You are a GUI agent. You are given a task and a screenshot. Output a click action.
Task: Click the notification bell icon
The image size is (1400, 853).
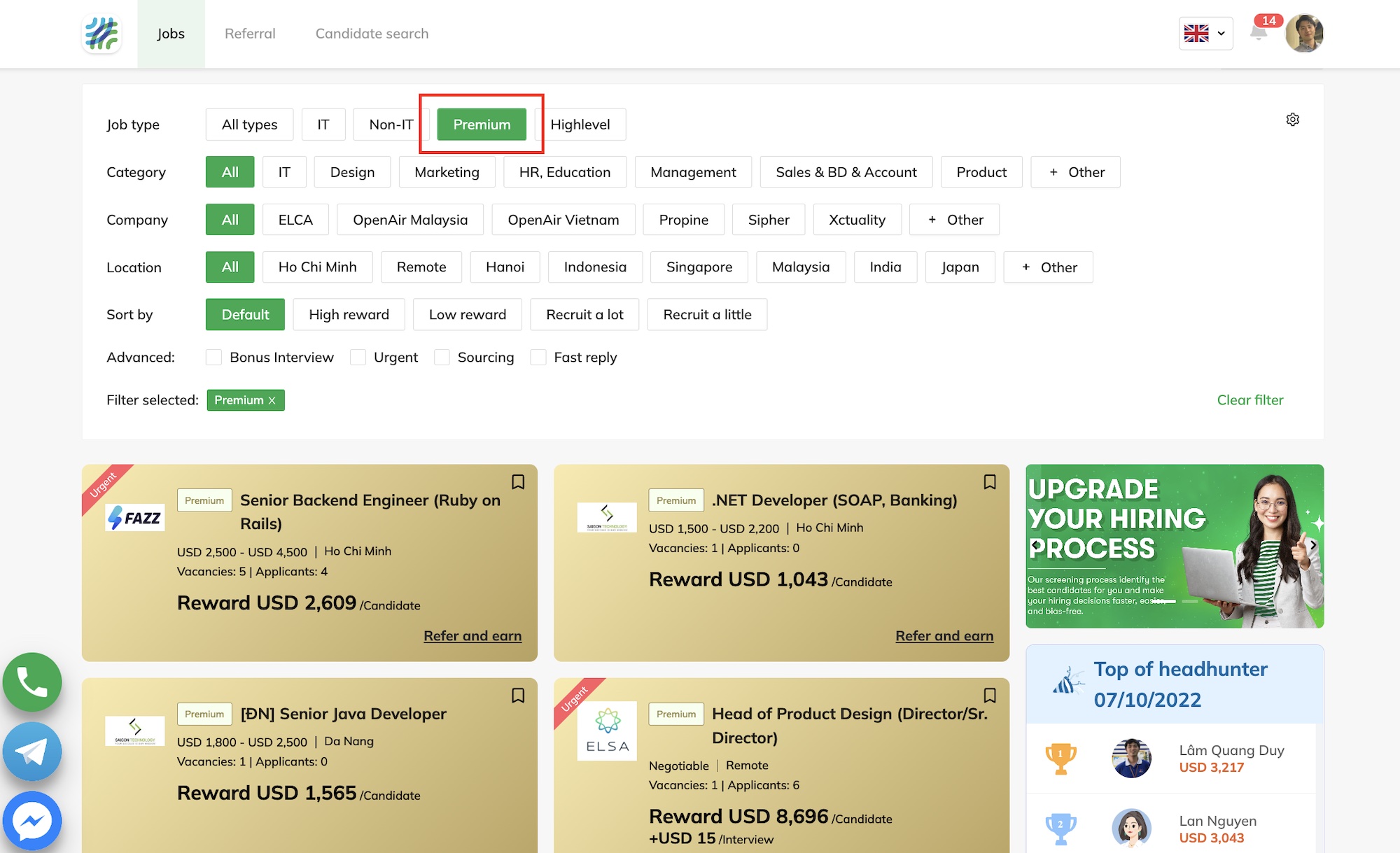pos(1259,33)
